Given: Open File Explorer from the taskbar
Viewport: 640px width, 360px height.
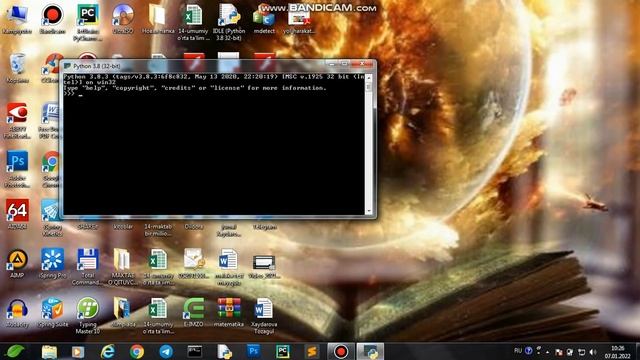Looking at the screenshot, I should pos(49,352).
